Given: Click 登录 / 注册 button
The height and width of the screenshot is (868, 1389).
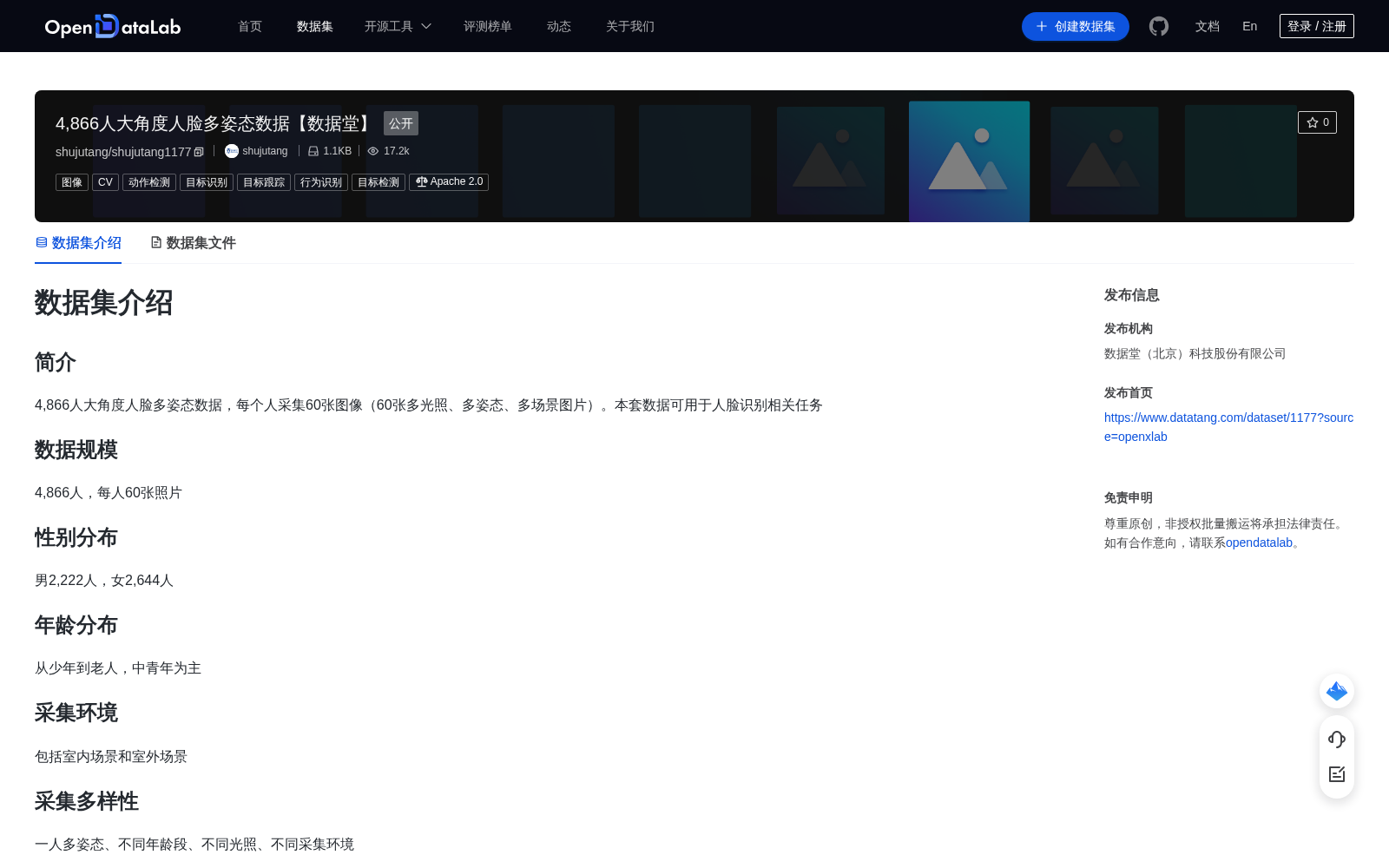Looking at the screenshot, I should (1317, 26).
